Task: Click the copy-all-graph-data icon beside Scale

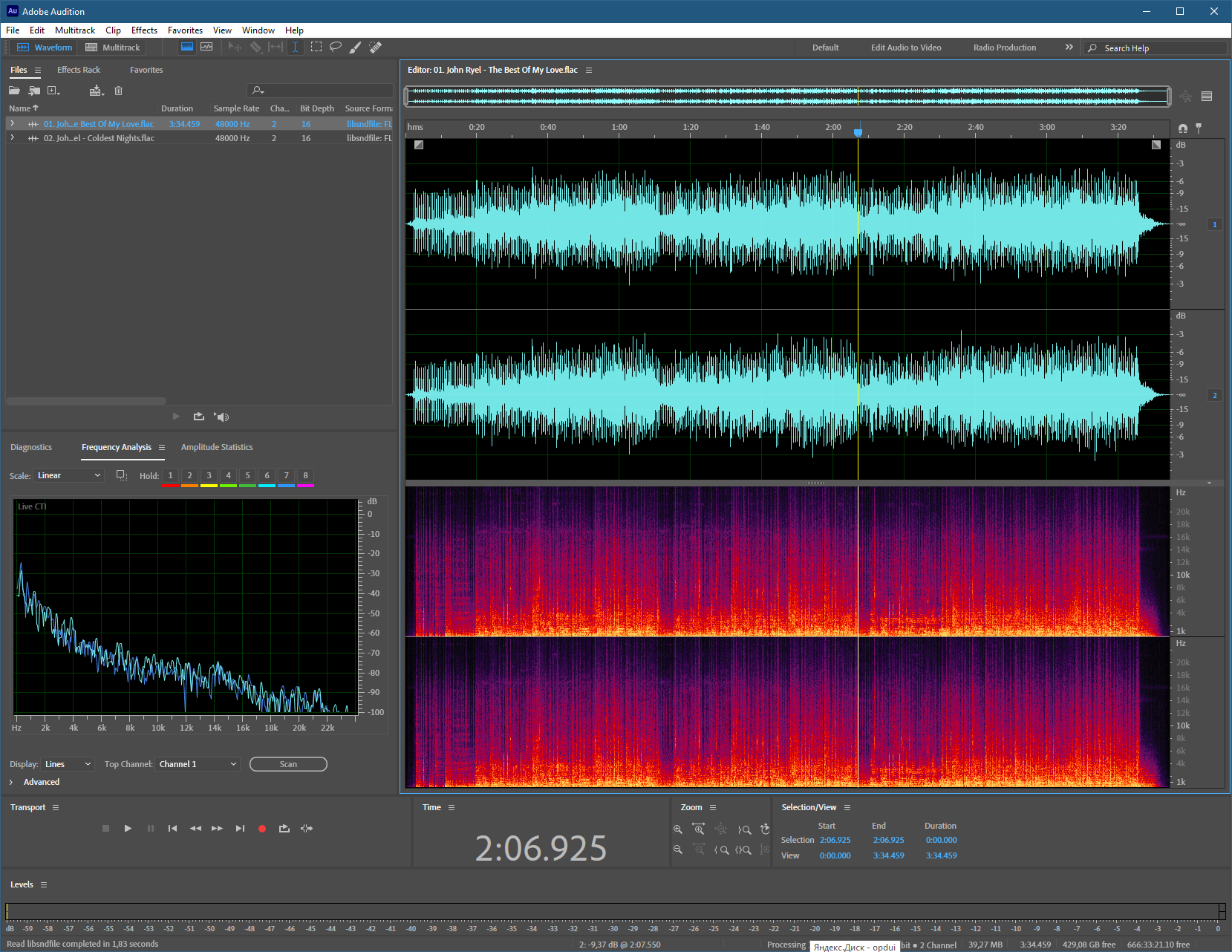Action: coord(122,475)
